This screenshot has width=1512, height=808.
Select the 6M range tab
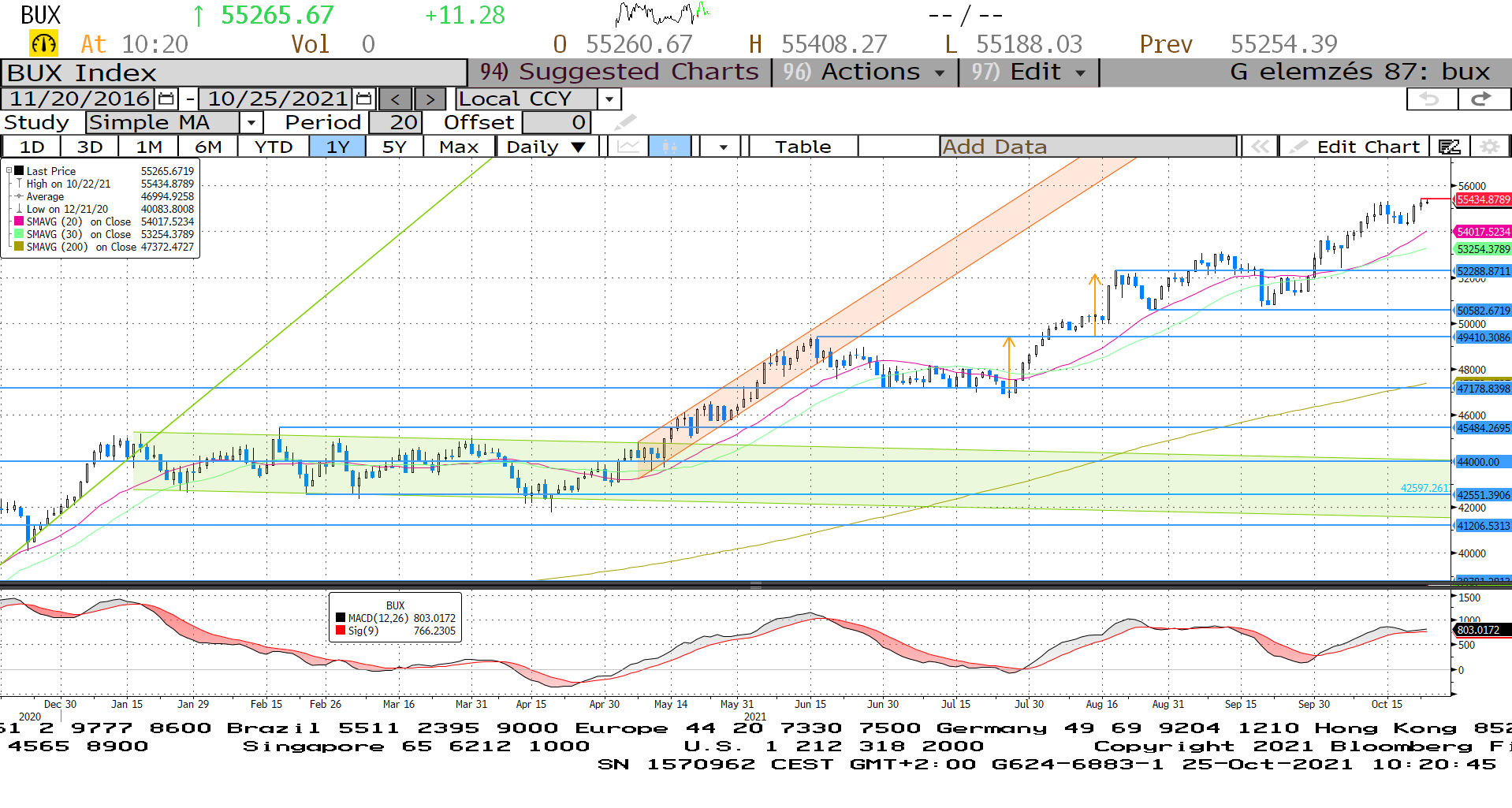click(x=208, y=147)
